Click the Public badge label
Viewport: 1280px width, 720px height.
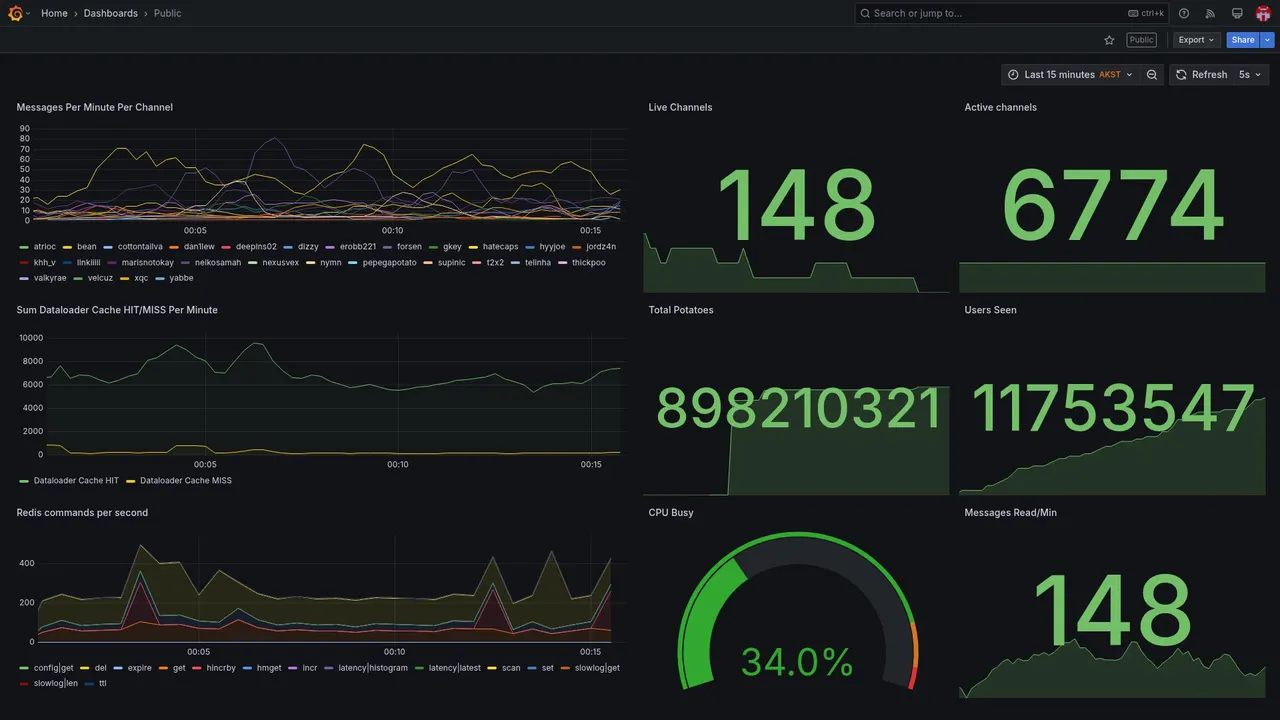pyautogui.click(x=1141, y=40)
